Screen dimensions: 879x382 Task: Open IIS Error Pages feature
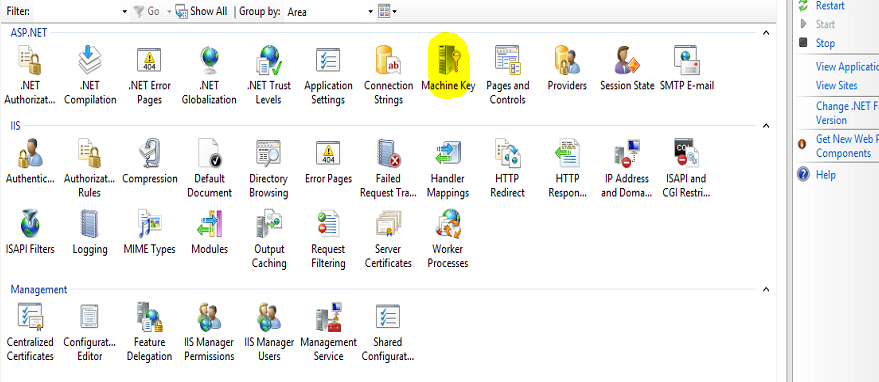328,162
